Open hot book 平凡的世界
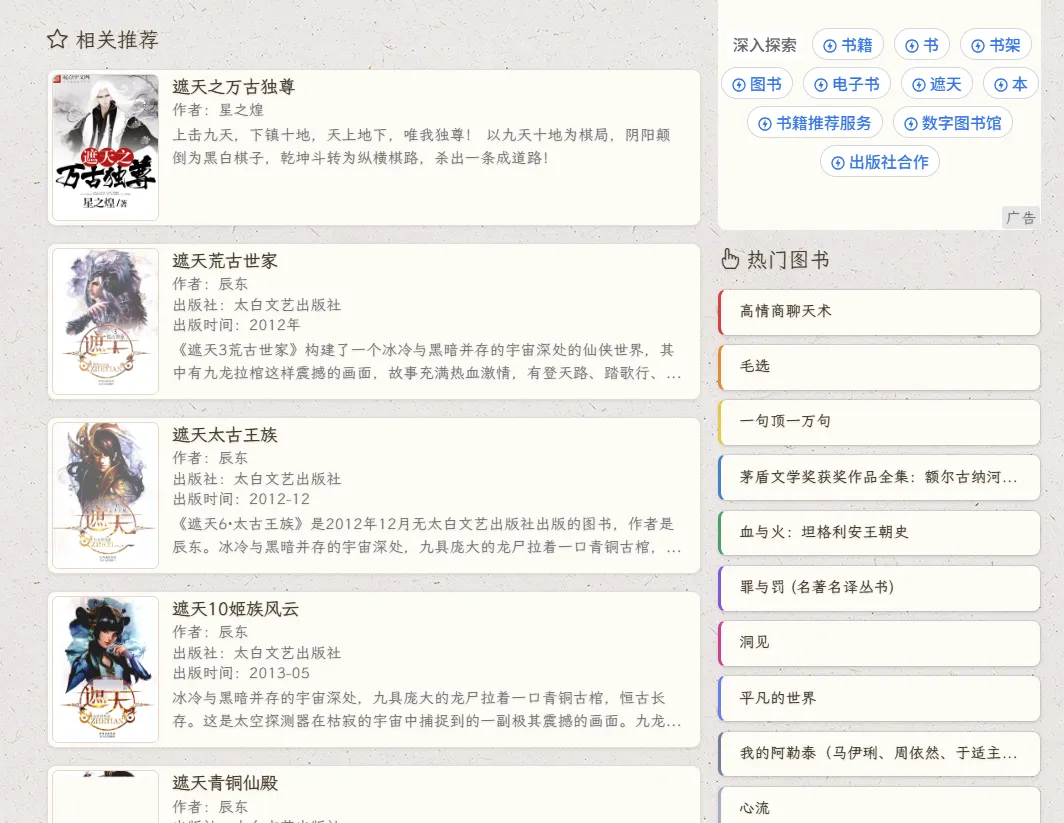Image resolution: width=1064 pixels, height=823 pixels. coord(879,698)
